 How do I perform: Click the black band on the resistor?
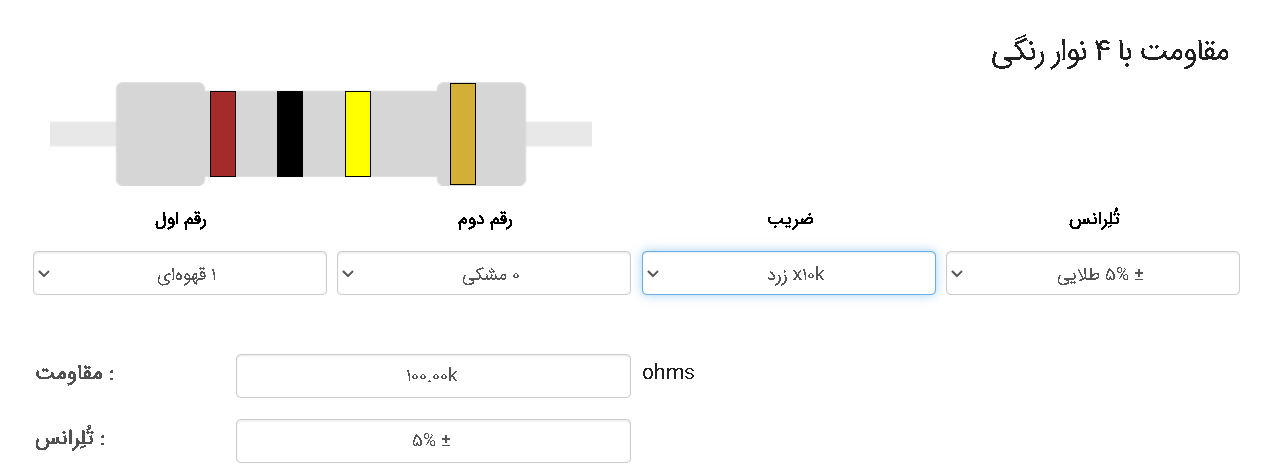pyautogui.click(x=290, y=134)
